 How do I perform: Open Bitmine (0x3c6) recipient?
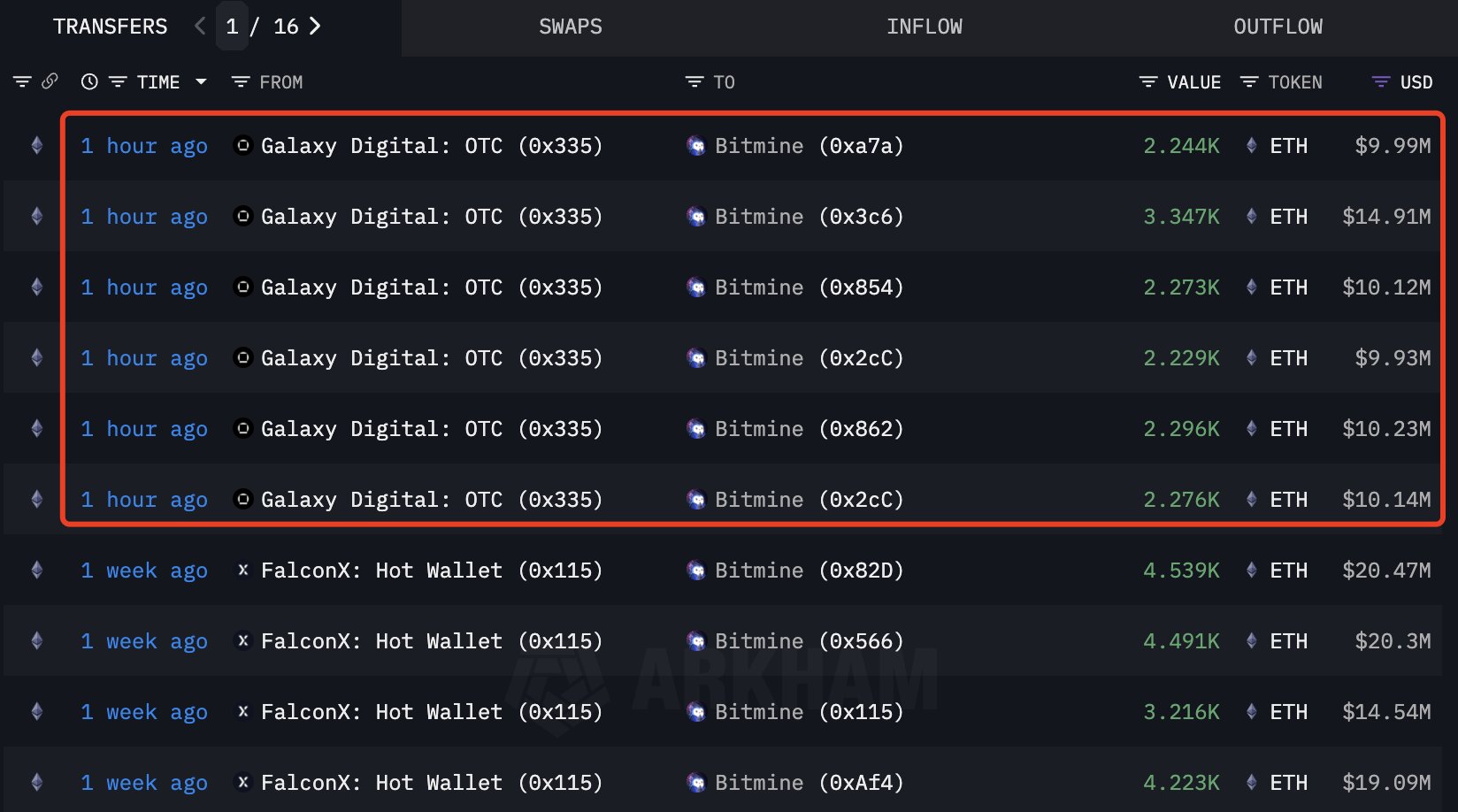point(810,217)
